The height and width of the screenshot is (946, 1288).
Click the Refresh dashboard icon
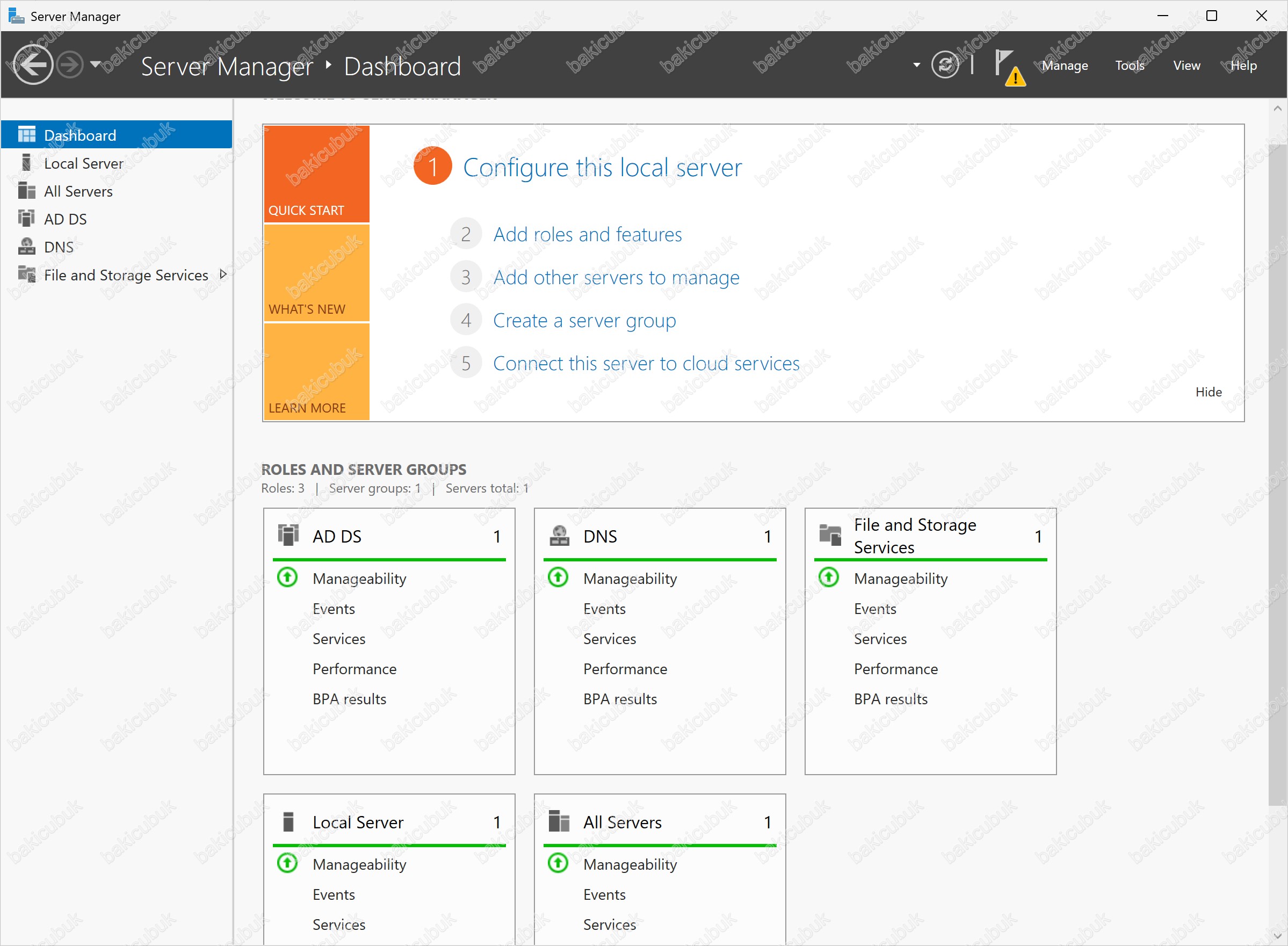tap(945, 64)
